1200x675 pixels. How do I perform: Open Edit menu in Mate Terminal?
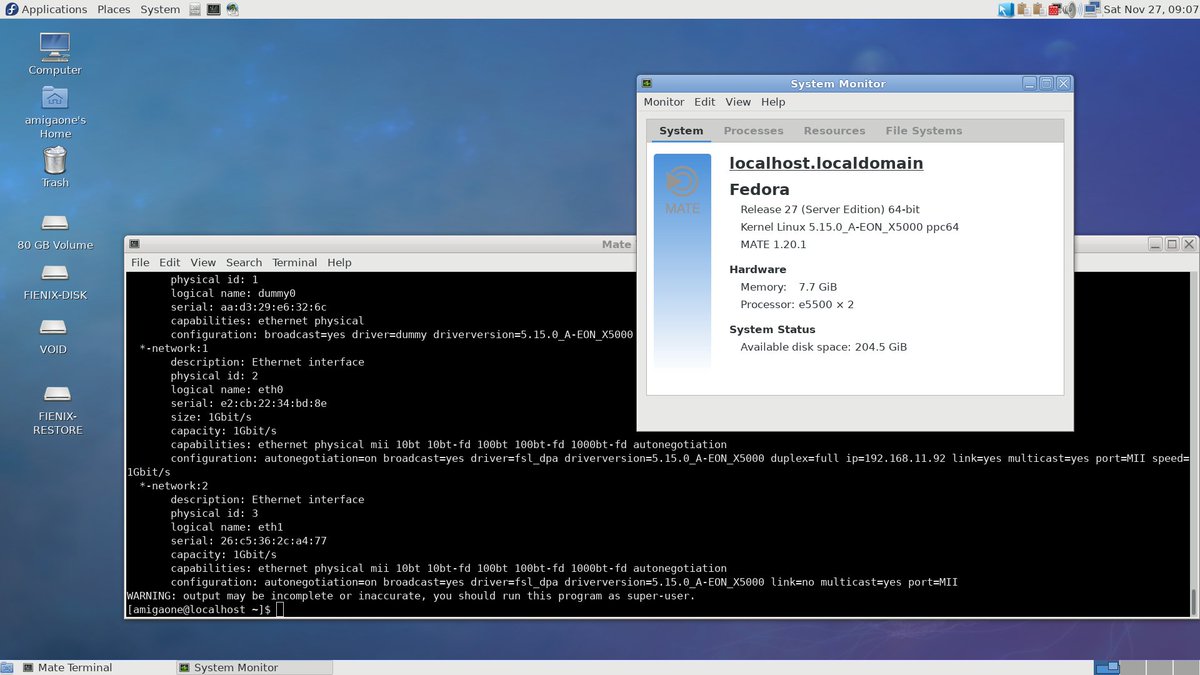170,262
